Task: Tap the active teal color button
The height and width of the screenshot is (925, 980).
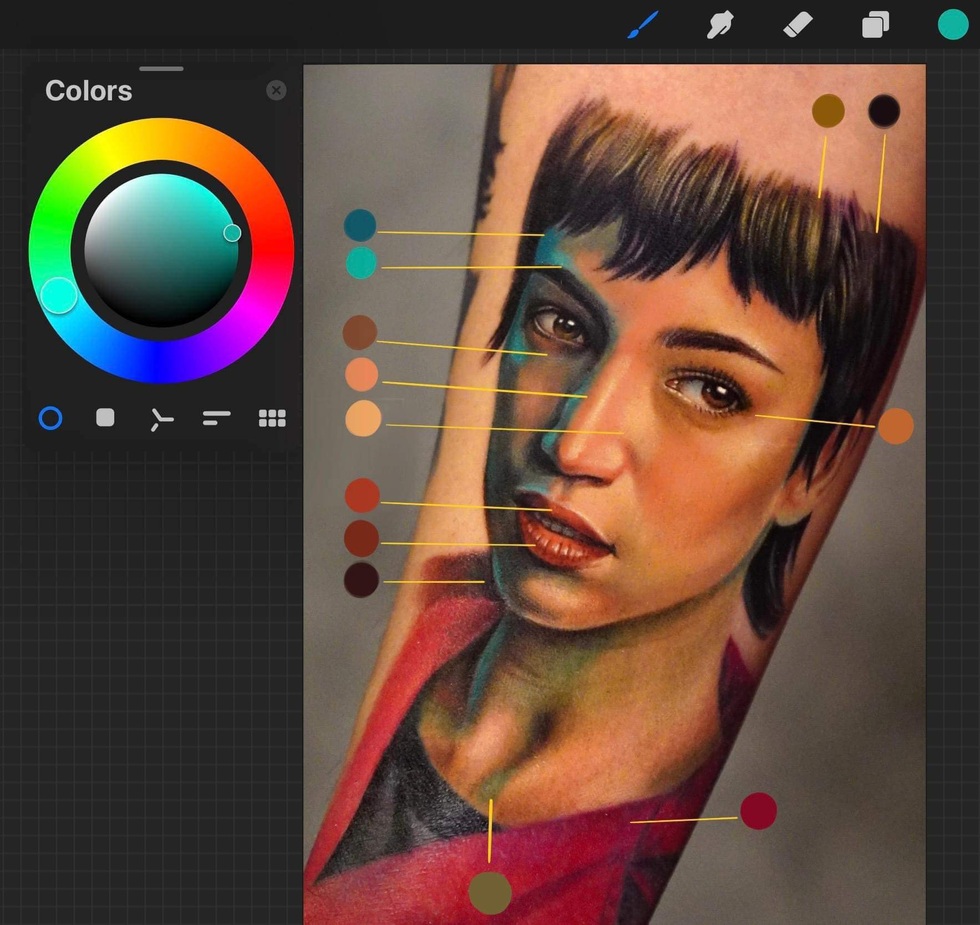Action: [953, 25]
